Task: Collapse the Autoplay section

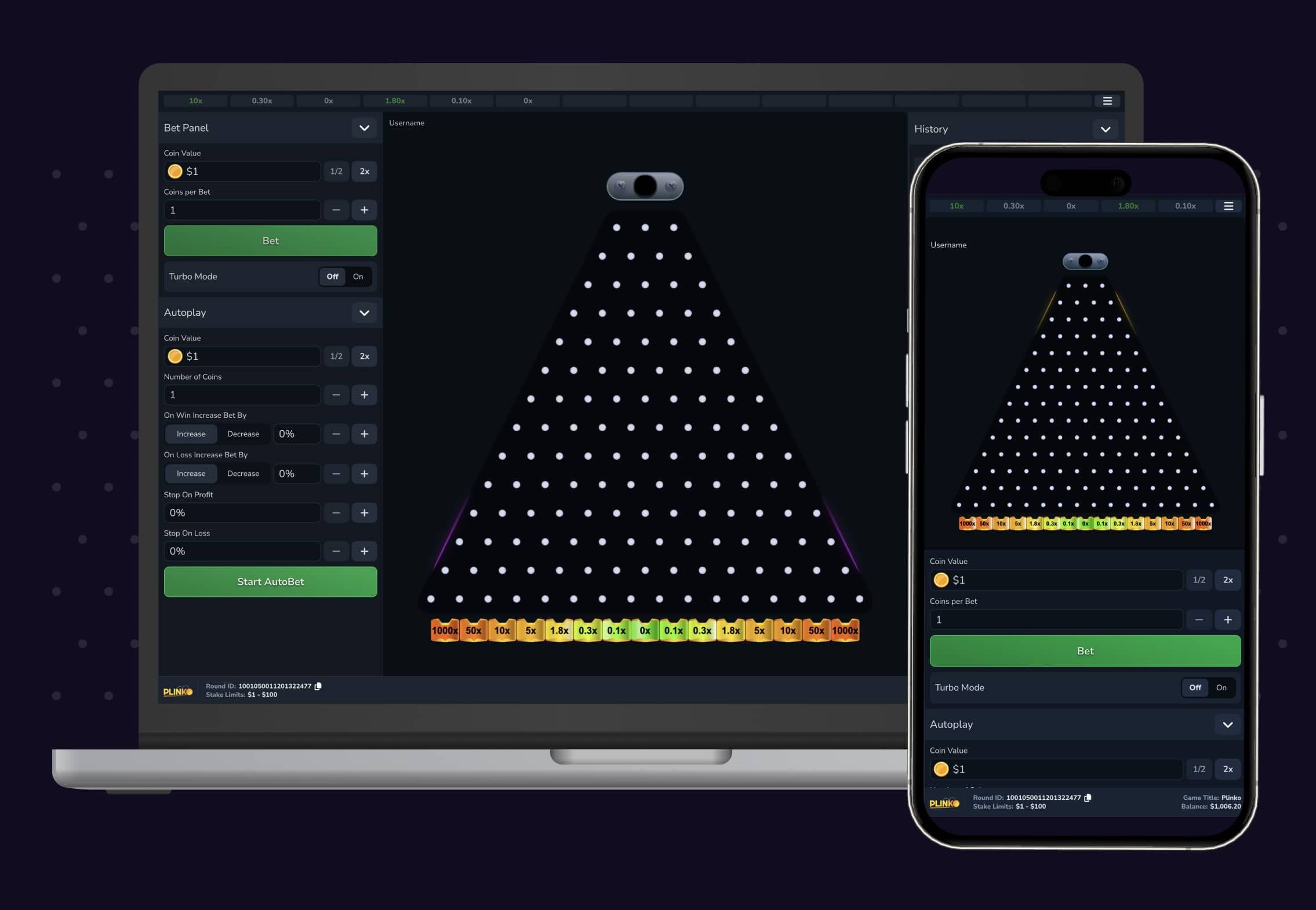Action: [x=365, y=312]
